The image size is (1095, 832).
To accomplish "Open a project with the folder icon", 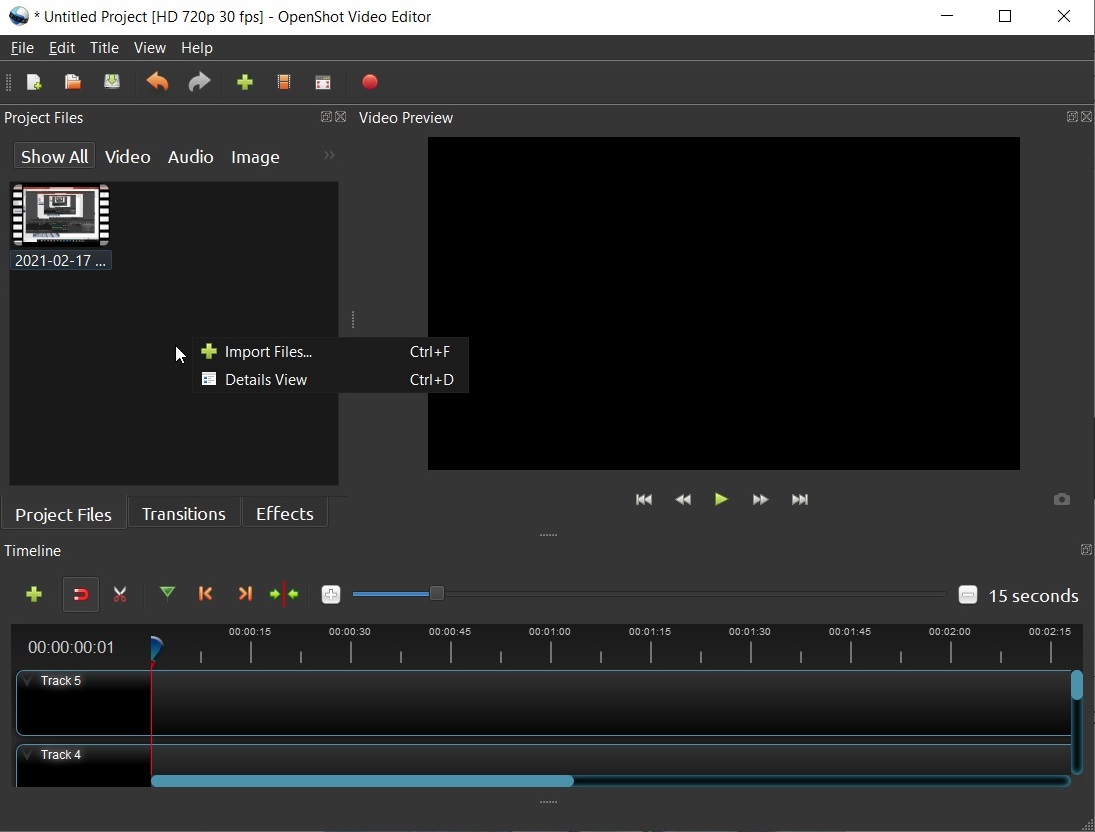I will pos(72,82).
